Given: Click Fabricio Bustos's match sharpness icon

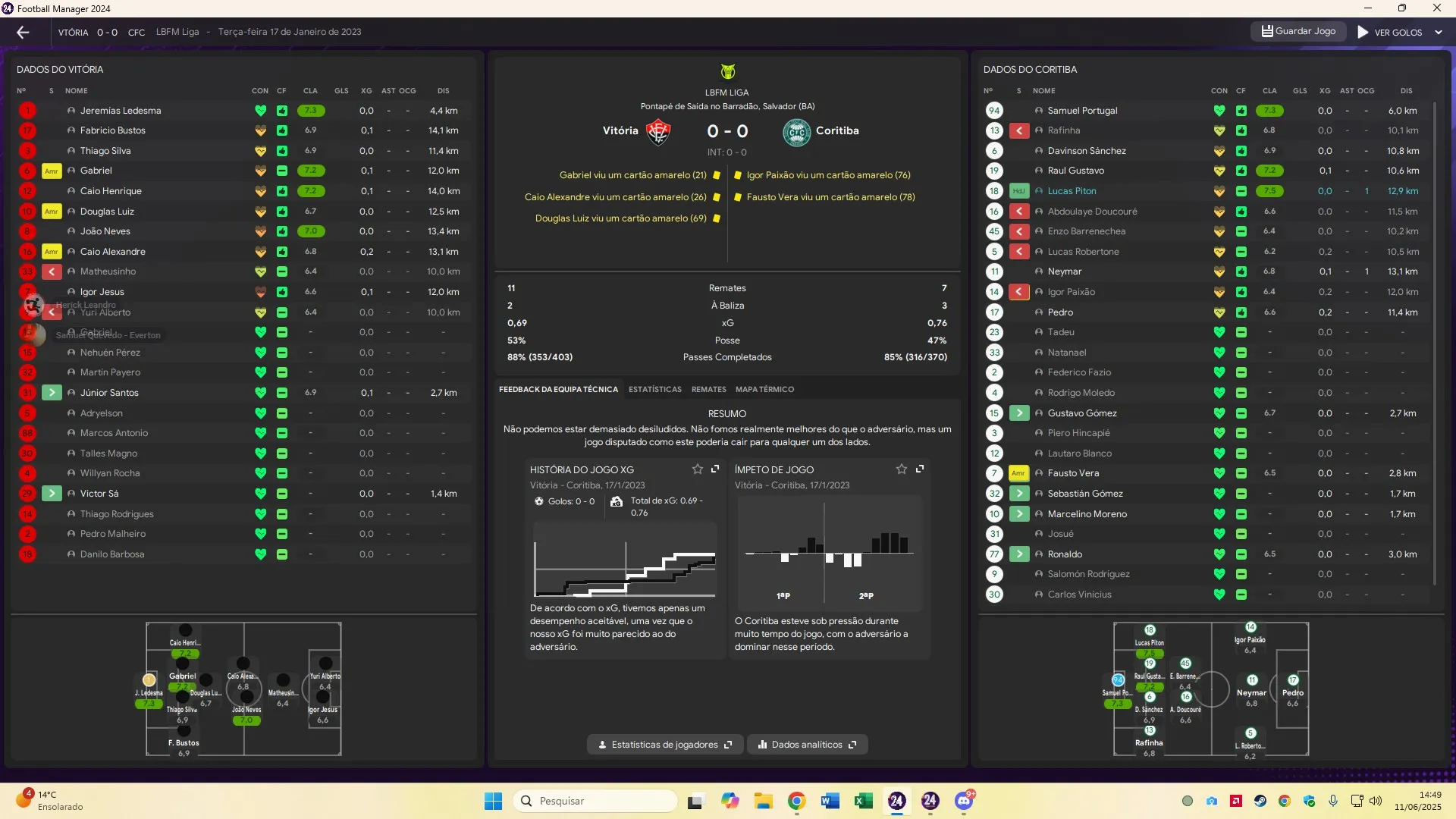Looking at the screenshot, I should point(281,130).
